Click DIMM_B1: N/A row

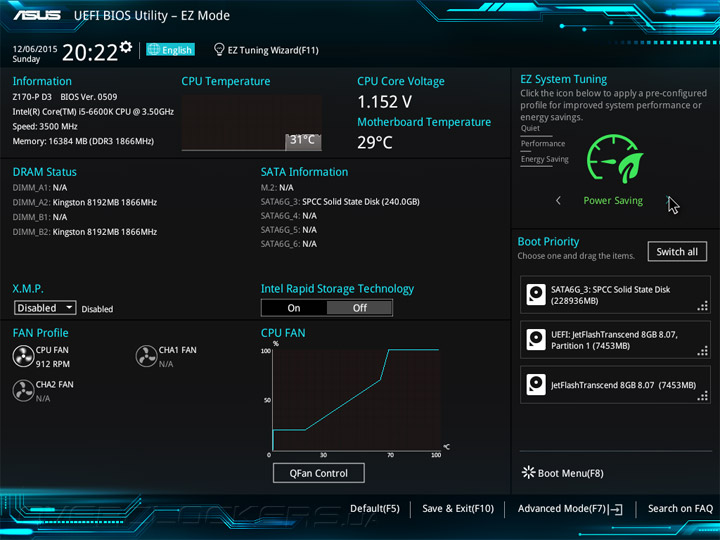point(40,217)
